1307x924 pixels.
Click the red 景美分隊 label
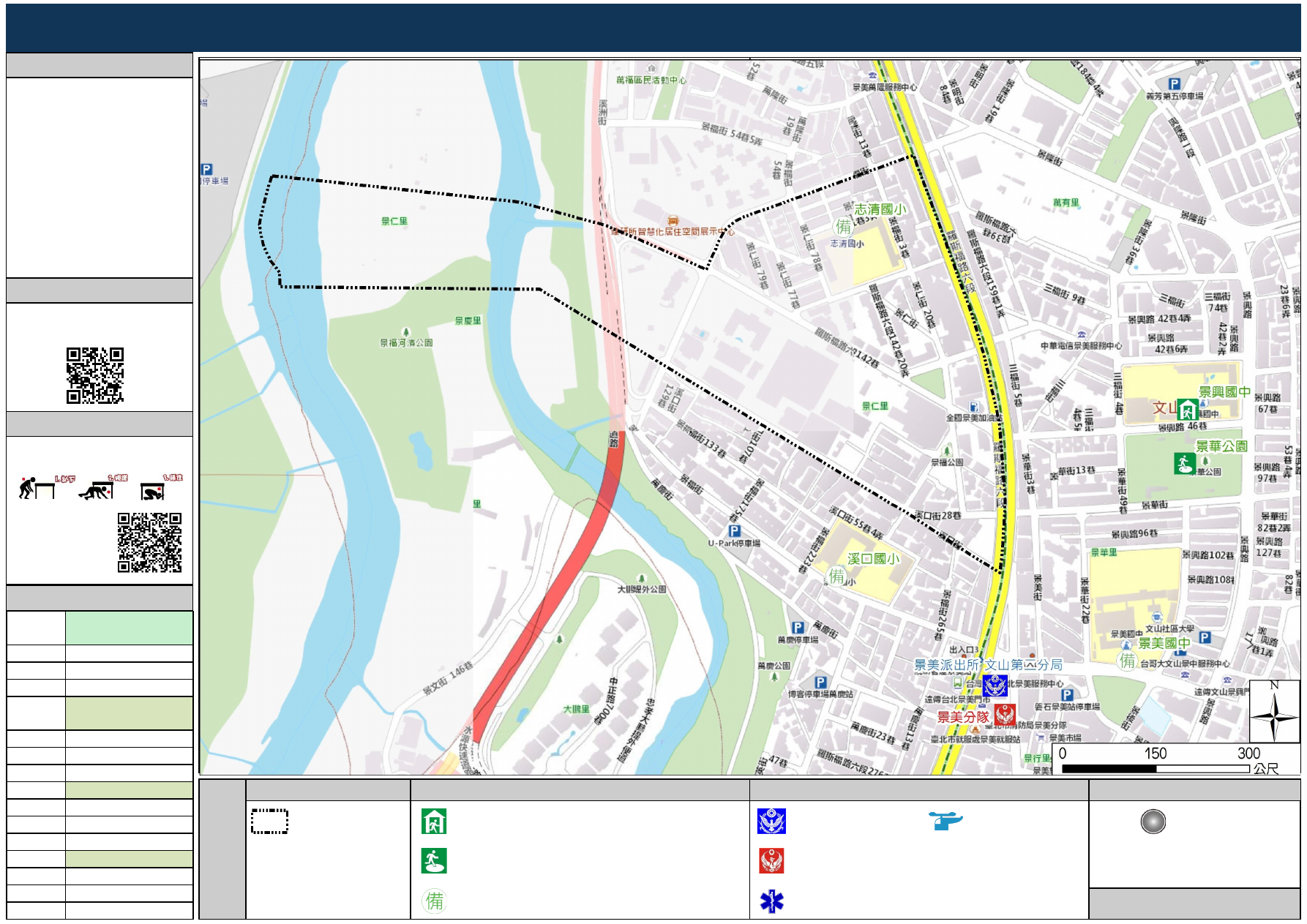click(963, 717)
